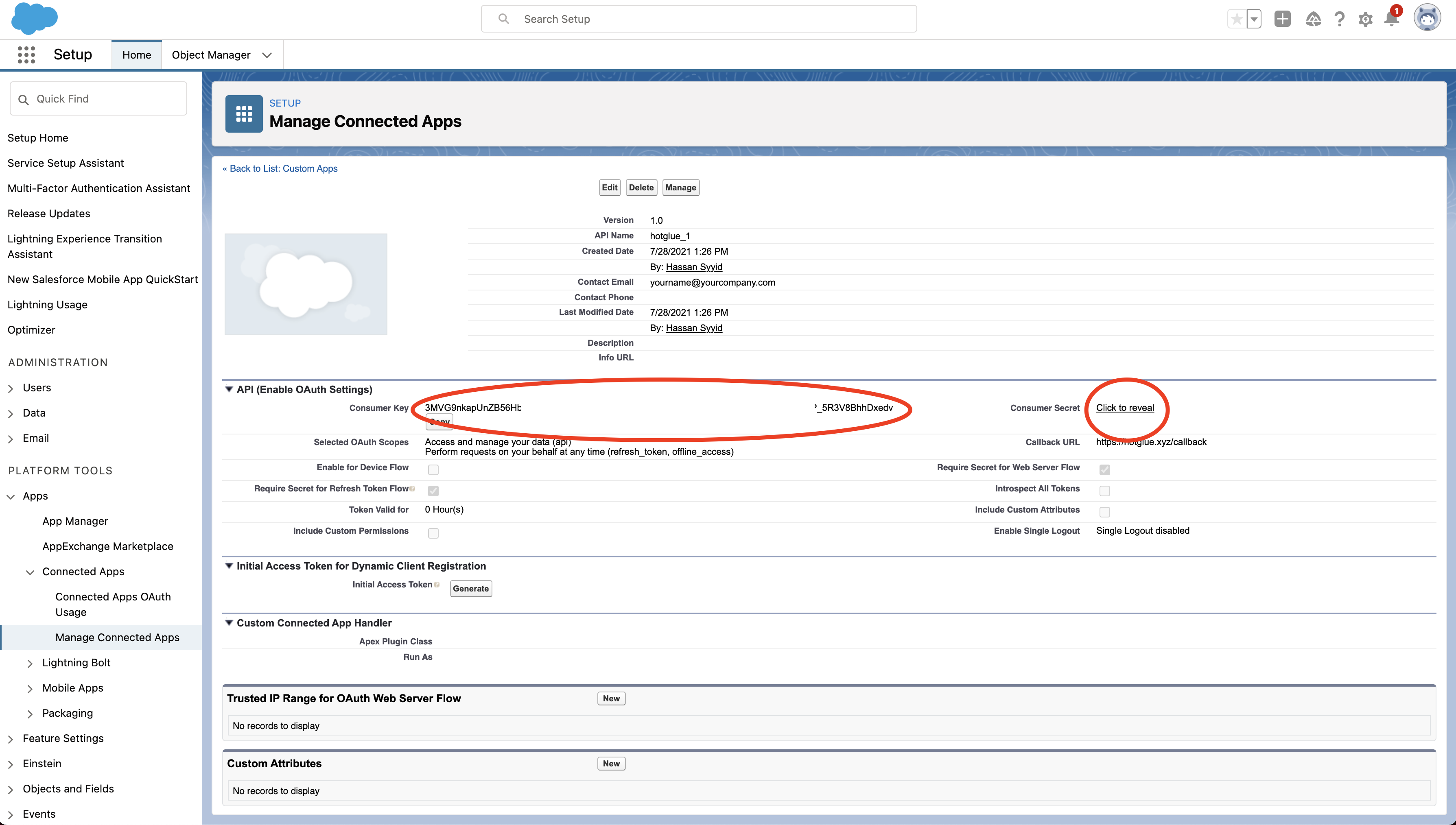This screenshot has height=825, width=1456.
Task: Collapse the Connected Apps tree node
Action: pos(30,572)
